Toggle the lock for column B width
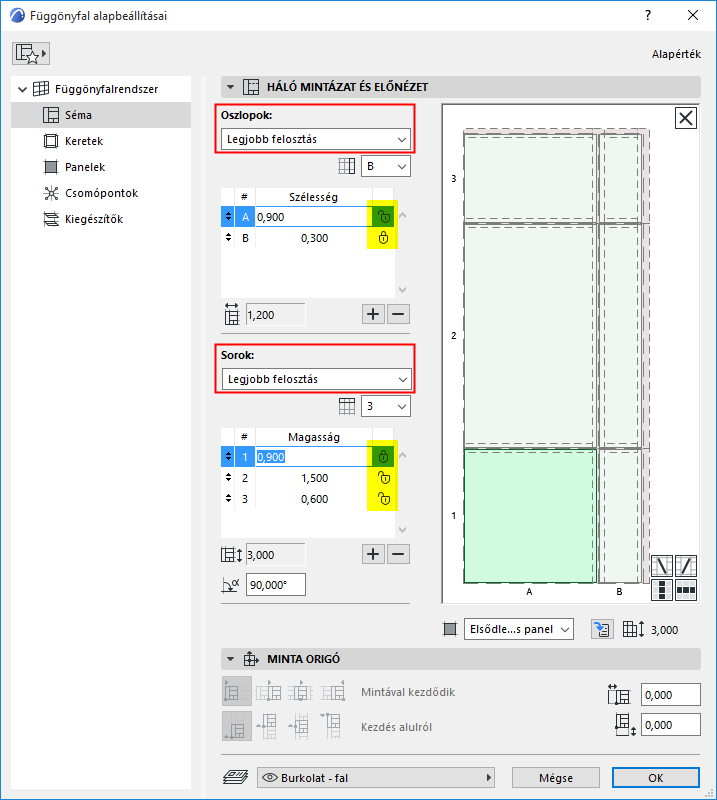Viewport: 717px width, 800px height. [383, 238]
